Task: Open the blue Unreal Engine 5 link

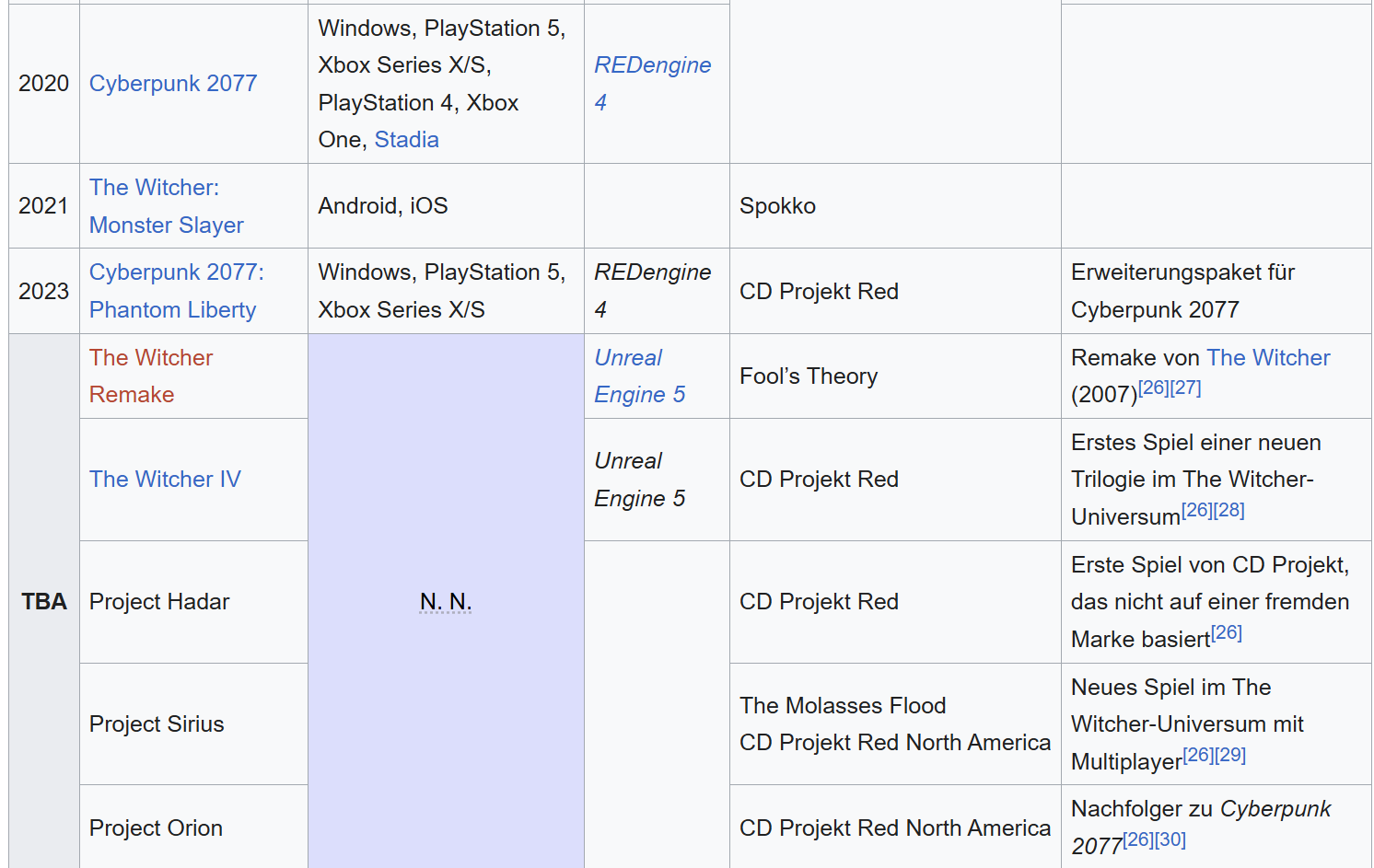Action: pos(639,376)
